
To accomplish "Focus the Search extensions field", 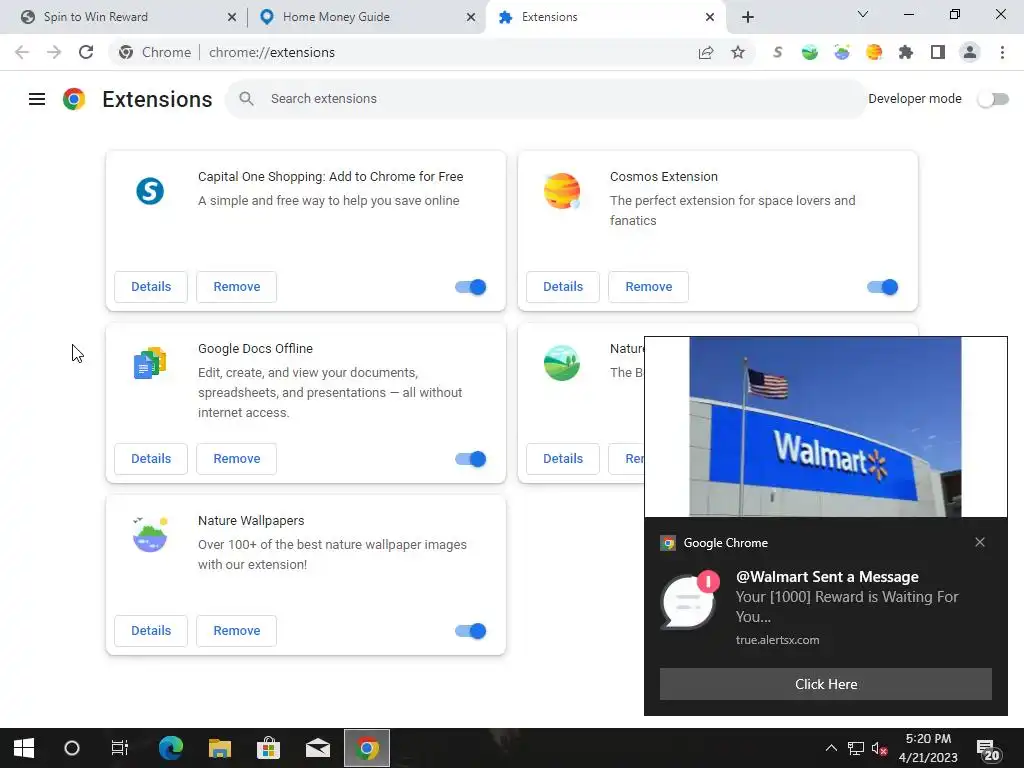I will [x=545, y=99].
